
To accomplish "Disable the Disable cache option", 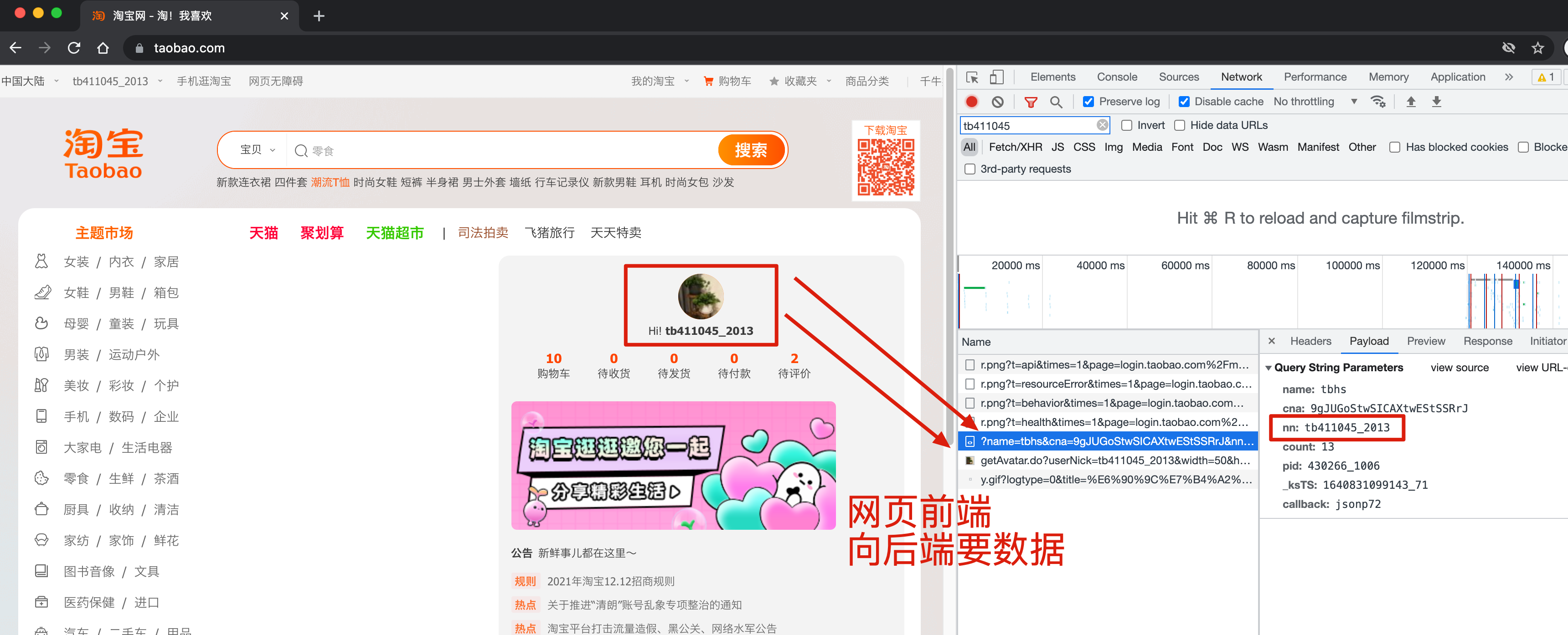I will (x=1184, y=102).
